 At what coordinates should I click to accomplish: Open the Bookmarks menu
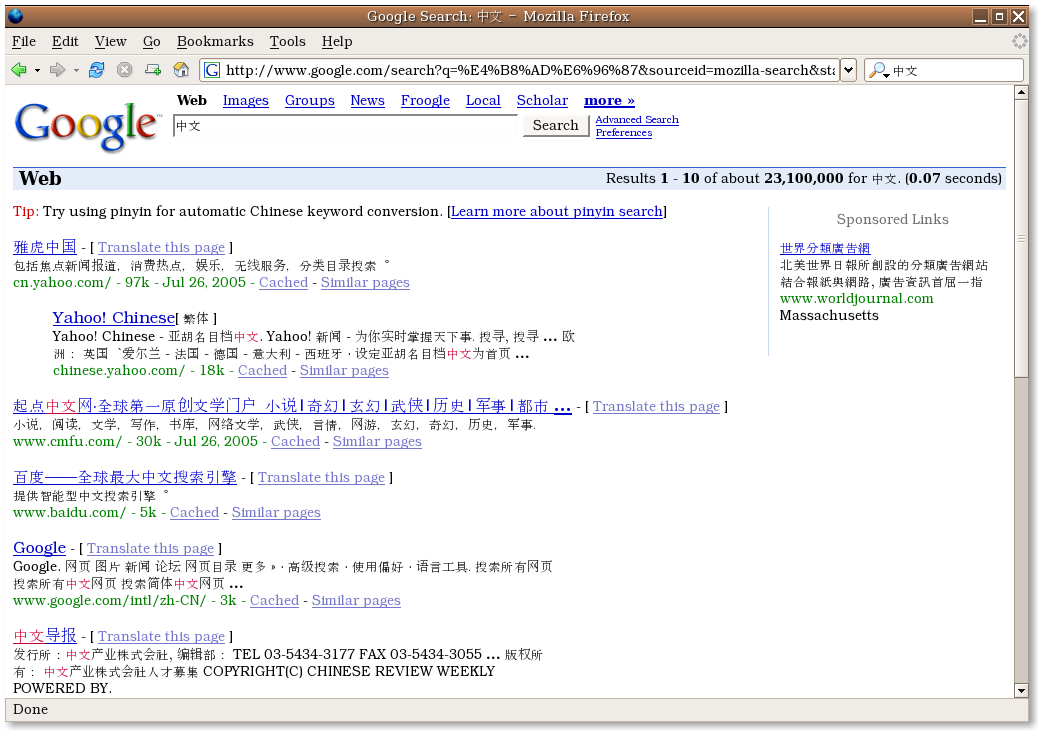point(215,41)
